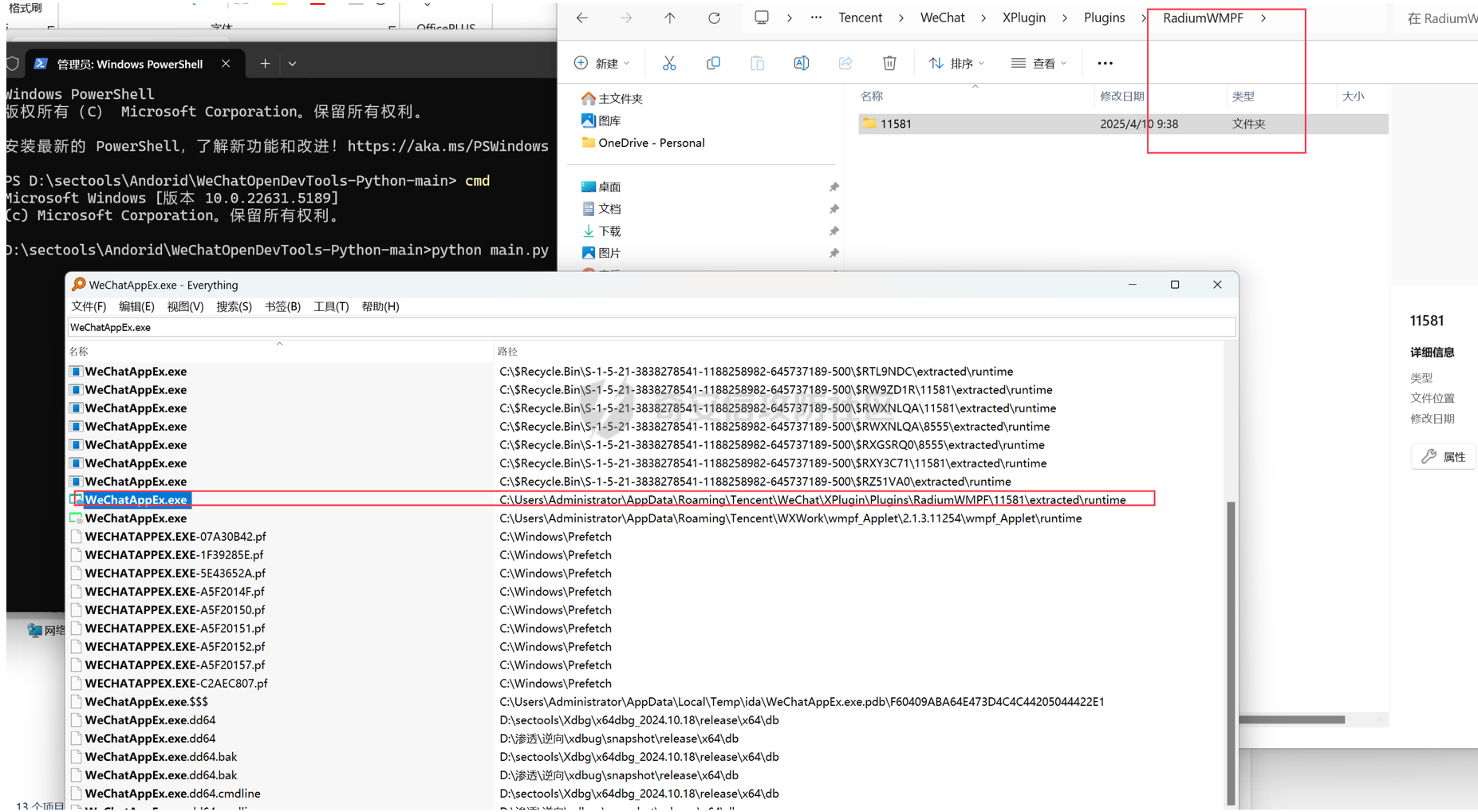The image size is (1478, 812).
Task: Sort Everything results by 名称 column
Action: [x=279, y=351]
